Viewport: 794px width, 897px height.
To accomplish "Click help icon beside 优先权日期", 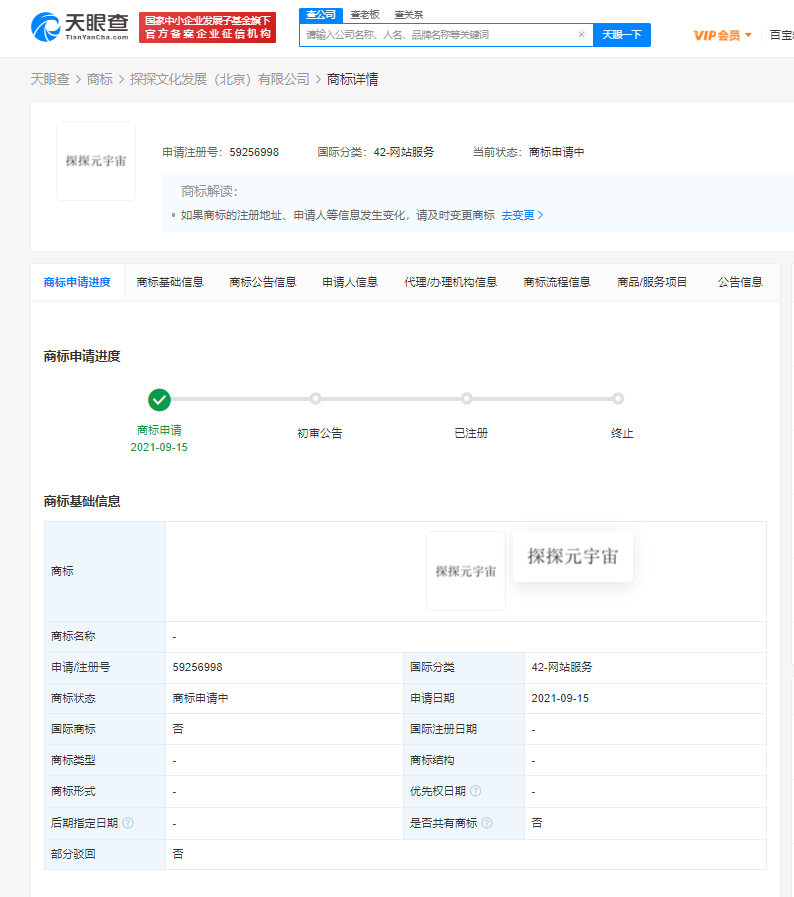I will coord(475,791).
